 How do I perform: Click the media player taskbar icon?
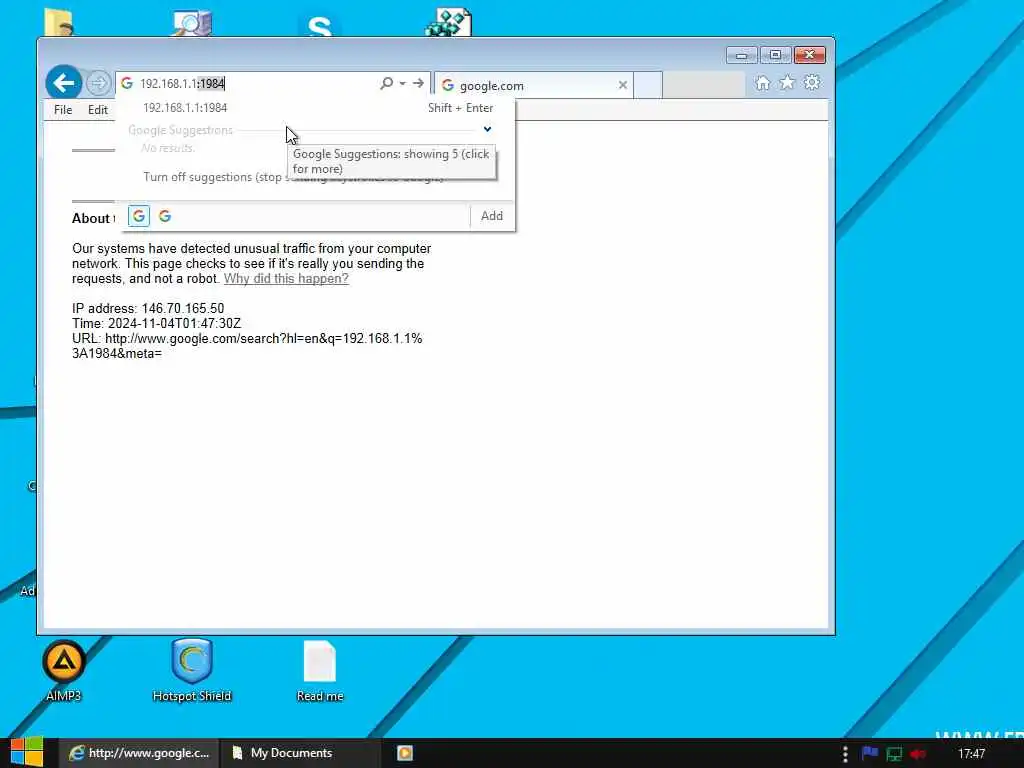pos(405,753)
